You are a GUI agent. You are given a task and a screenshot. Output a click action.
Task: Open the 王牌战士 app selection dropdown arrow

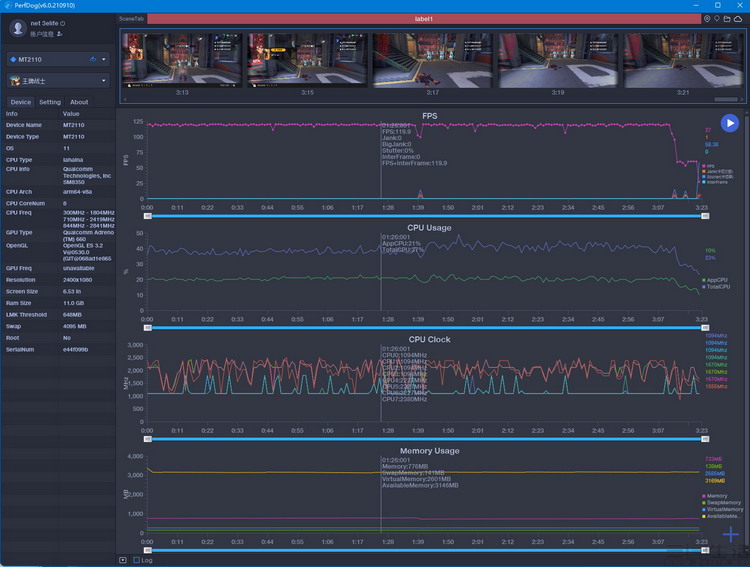104,80
